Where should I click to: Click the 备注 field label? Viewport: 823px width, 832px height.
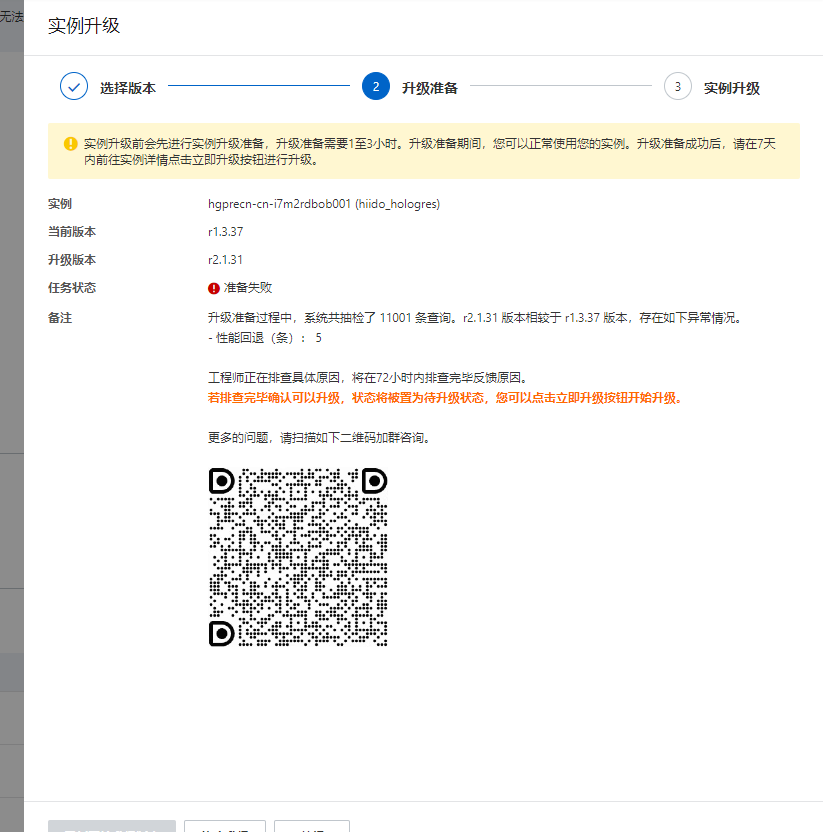coord(60,318)
